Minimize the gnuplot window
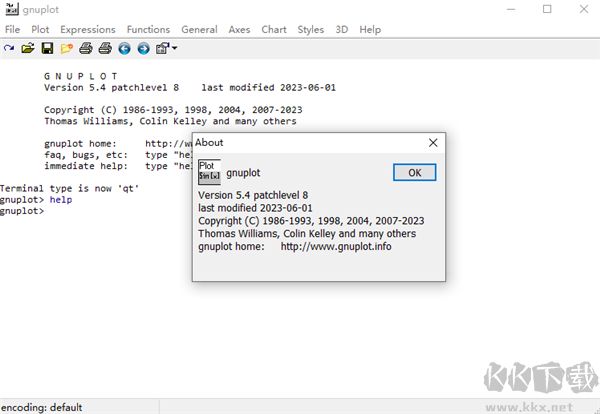 click(511, 9)
